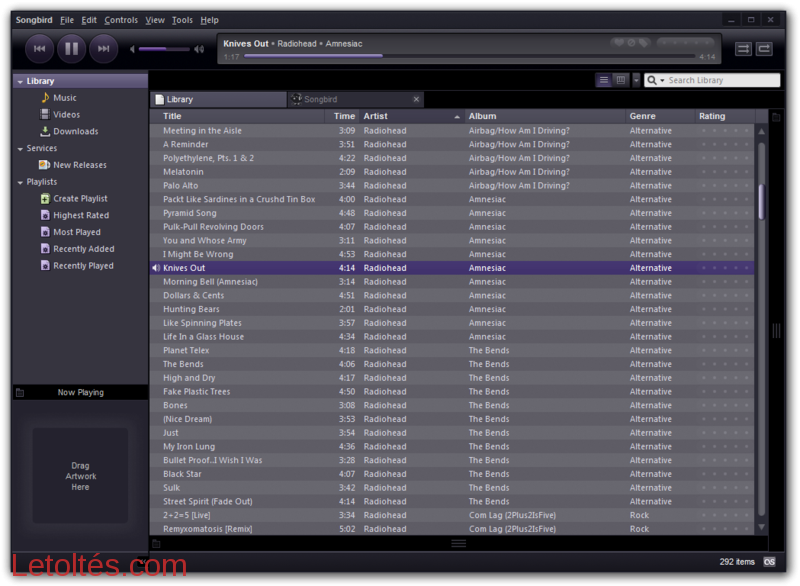This screenshot has width=800, height=586.
Task: Toggle repeat mode
Action: (x=764, y=49)
